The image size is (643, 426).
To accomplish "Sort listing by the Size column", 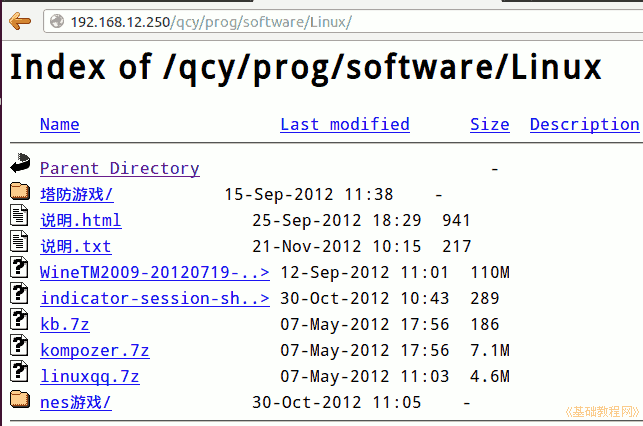I will (490, 125).
